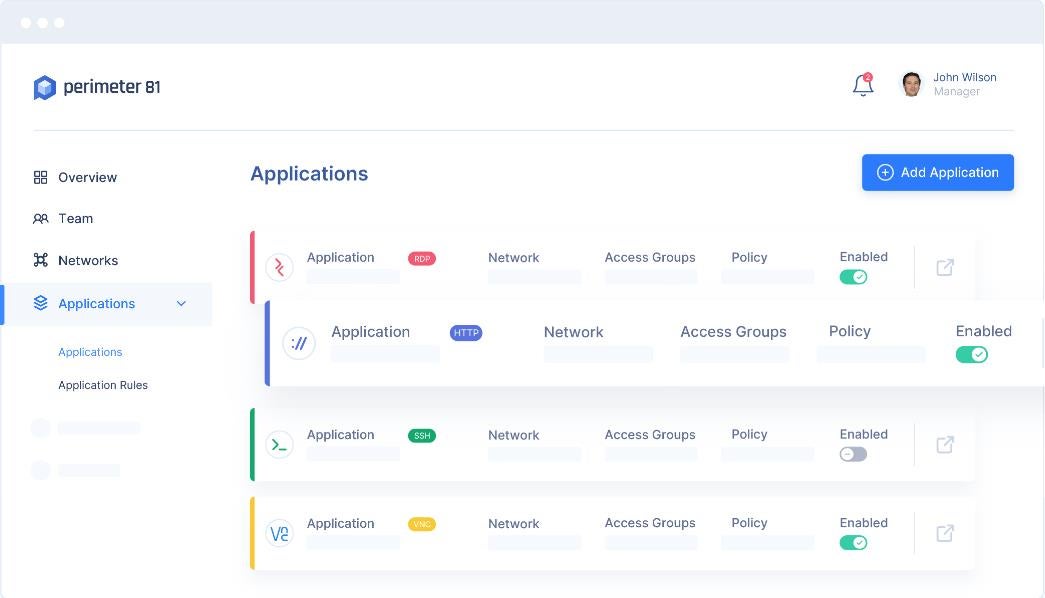
Task: Open the notifications bell icon
Action: [x=863, y=85]
